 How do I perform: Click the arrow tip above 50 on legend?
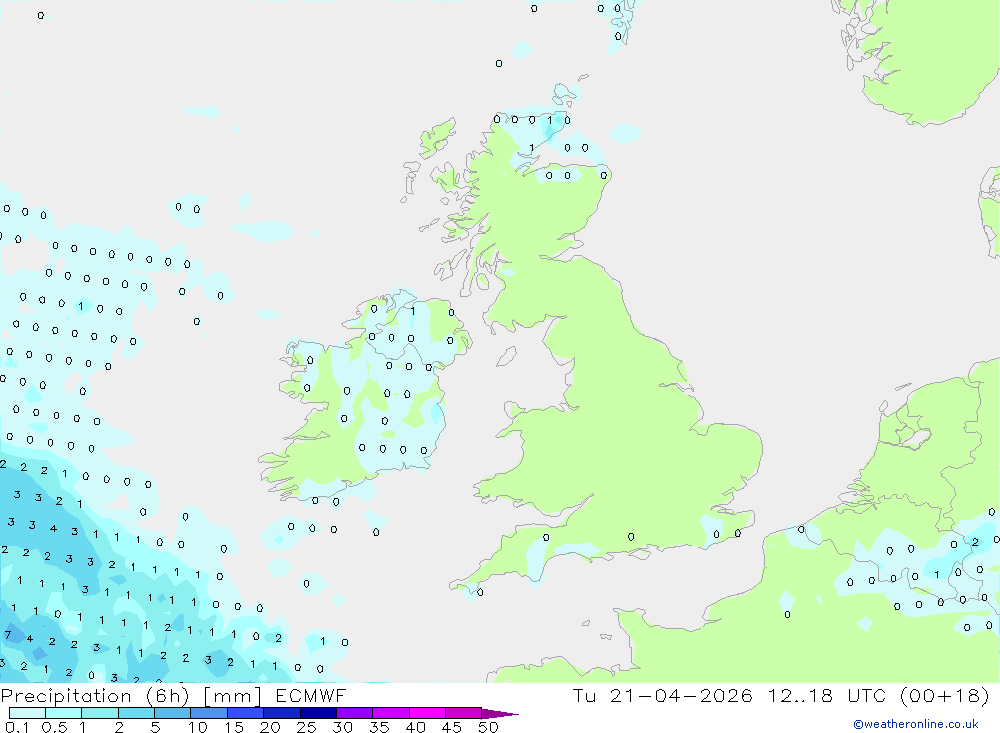(501, 714)
